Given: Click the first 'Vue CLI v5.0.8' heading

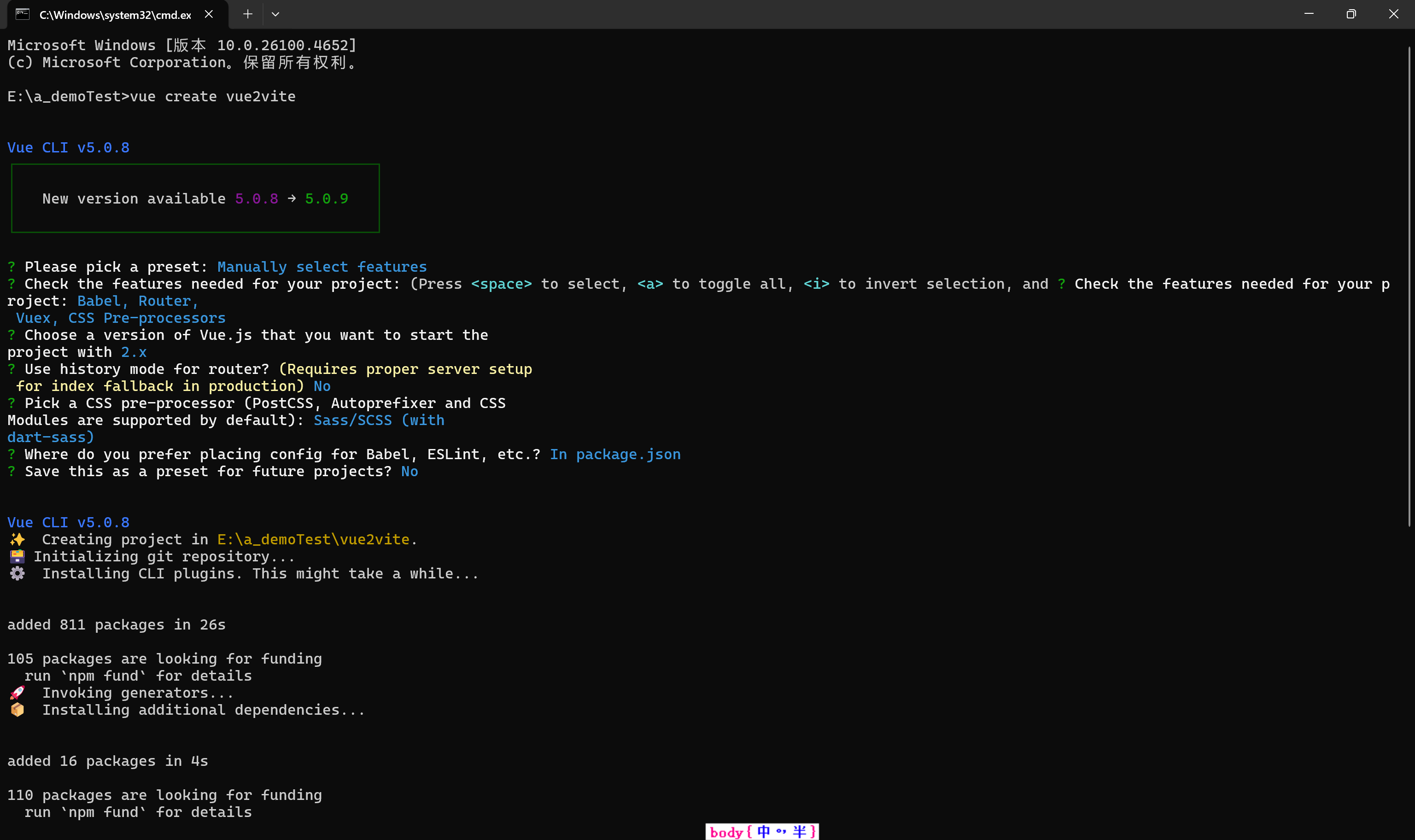Looking at the screenshot, I should (69, 148).
